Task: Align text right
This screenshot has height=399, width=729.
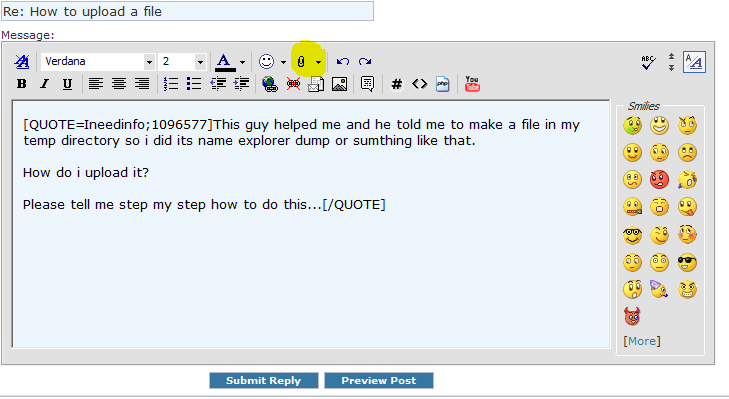Action: pyautogui.click(x=142, y=84)
